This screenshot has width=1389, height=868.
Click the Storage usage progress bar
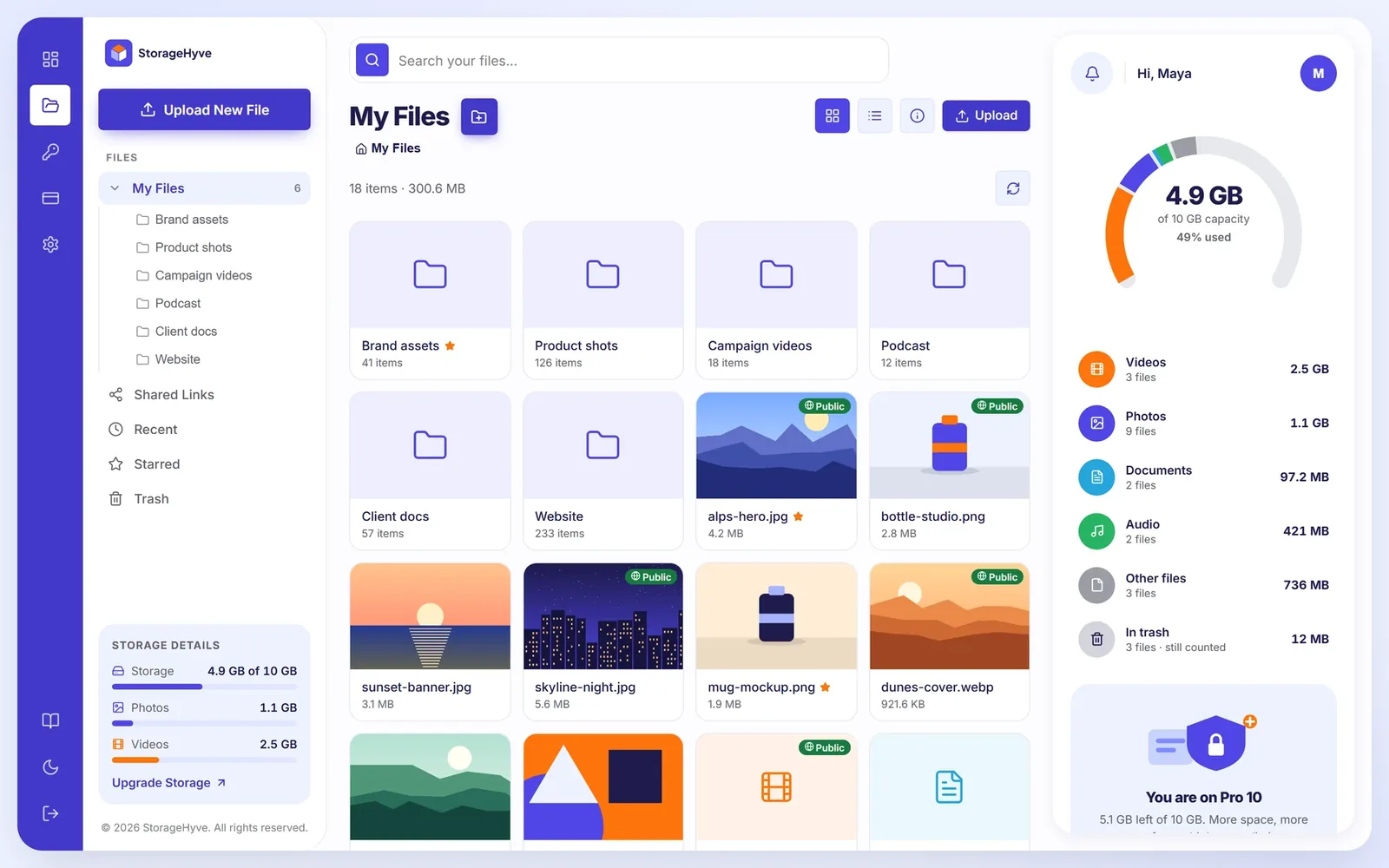[x=204, y=687]
